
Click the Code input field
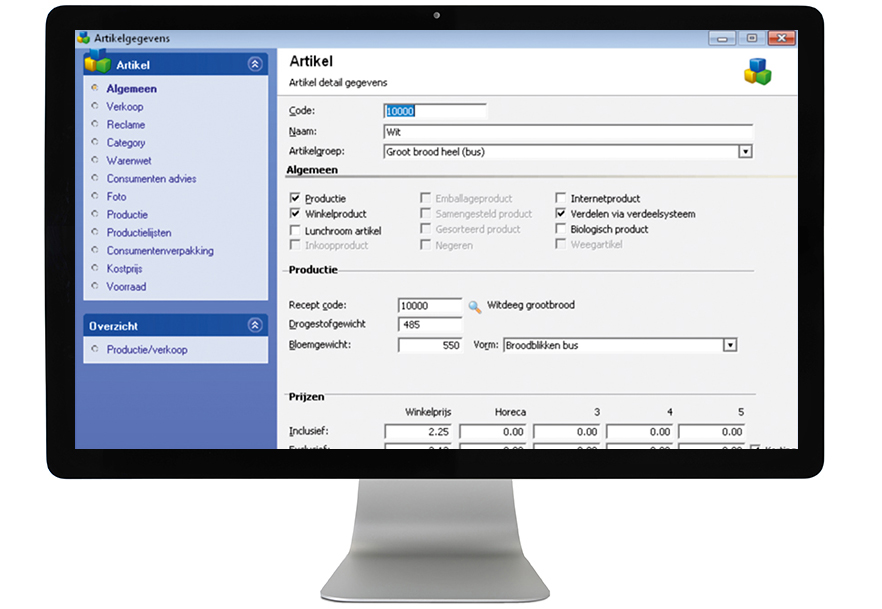click(435, 111)
